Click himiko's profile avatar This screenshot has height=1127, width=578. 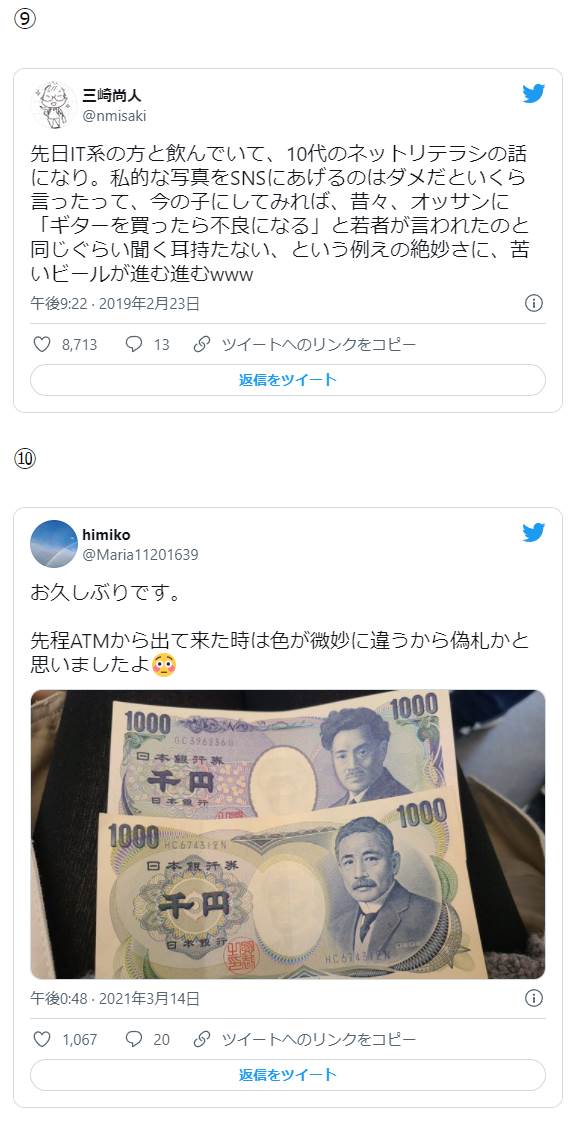pos(53,544)
